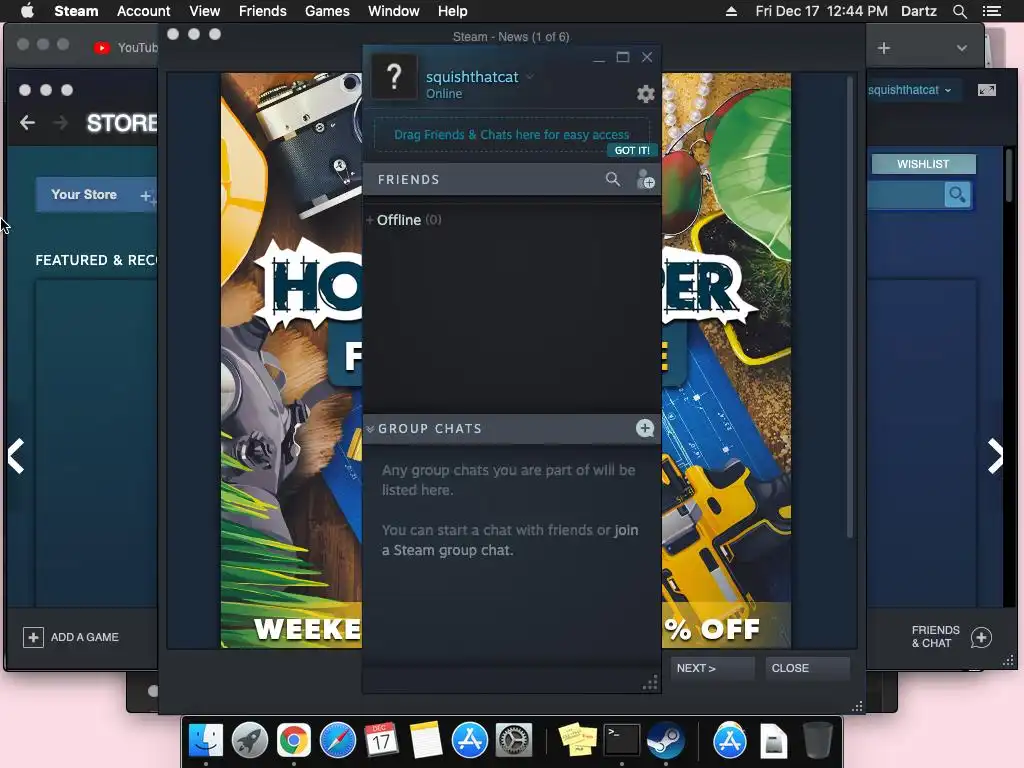The width and height of the screenshot is (1024, 768).
Task: Open Trash from the Dock
Action: (x=817, y=740)
